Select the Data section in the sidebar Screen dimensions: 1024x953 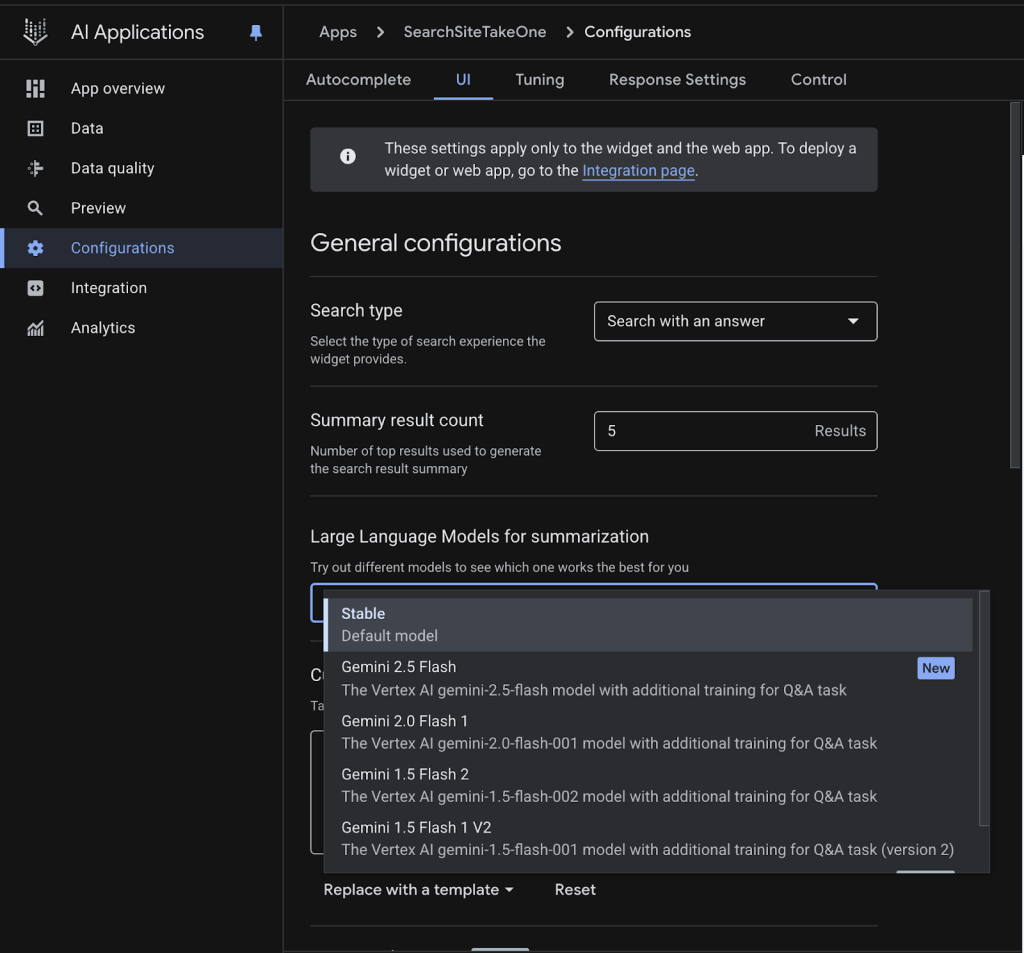tap(87, 128)
